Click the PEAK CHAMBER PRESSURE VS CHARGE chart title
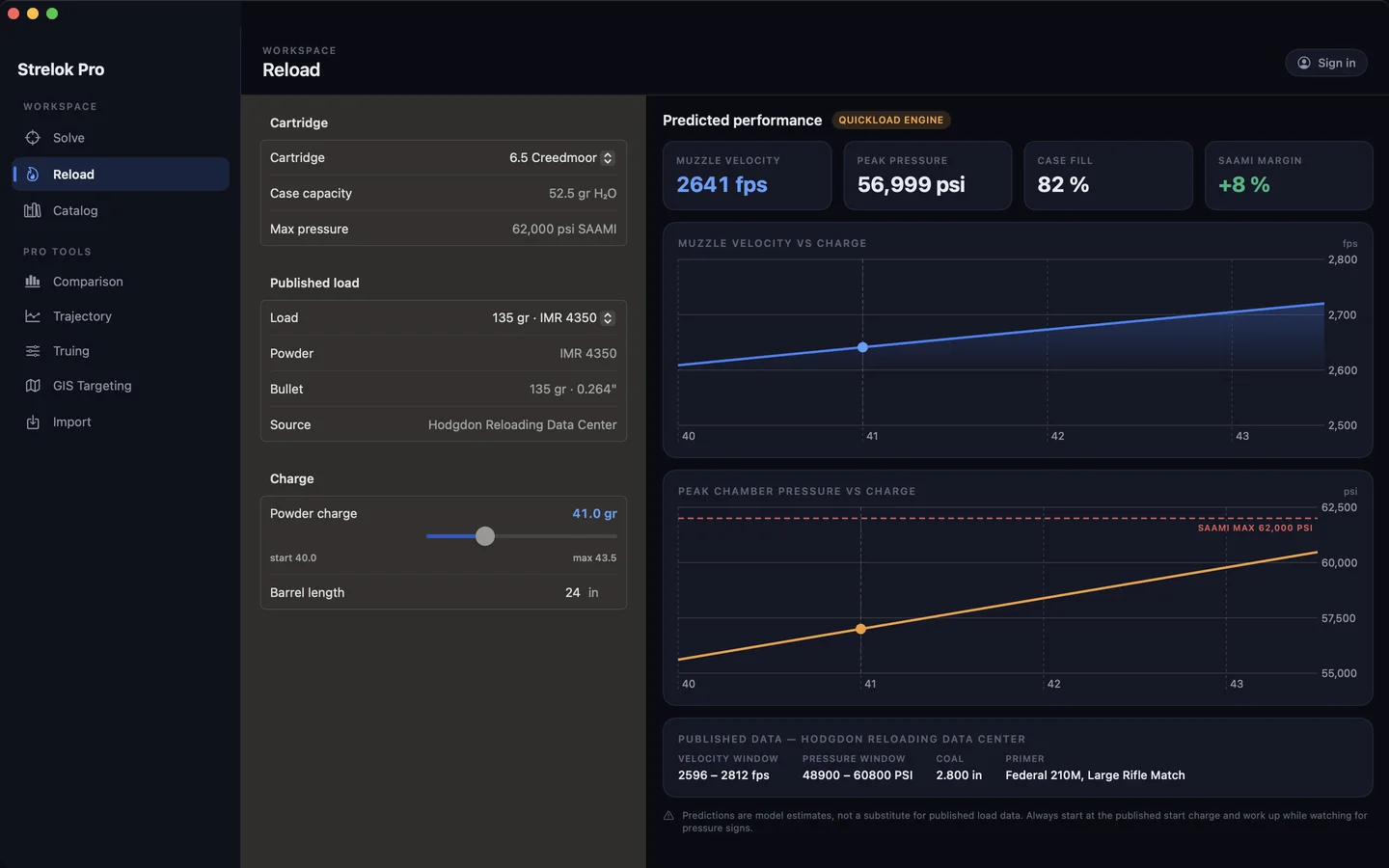 pos(797,492)
